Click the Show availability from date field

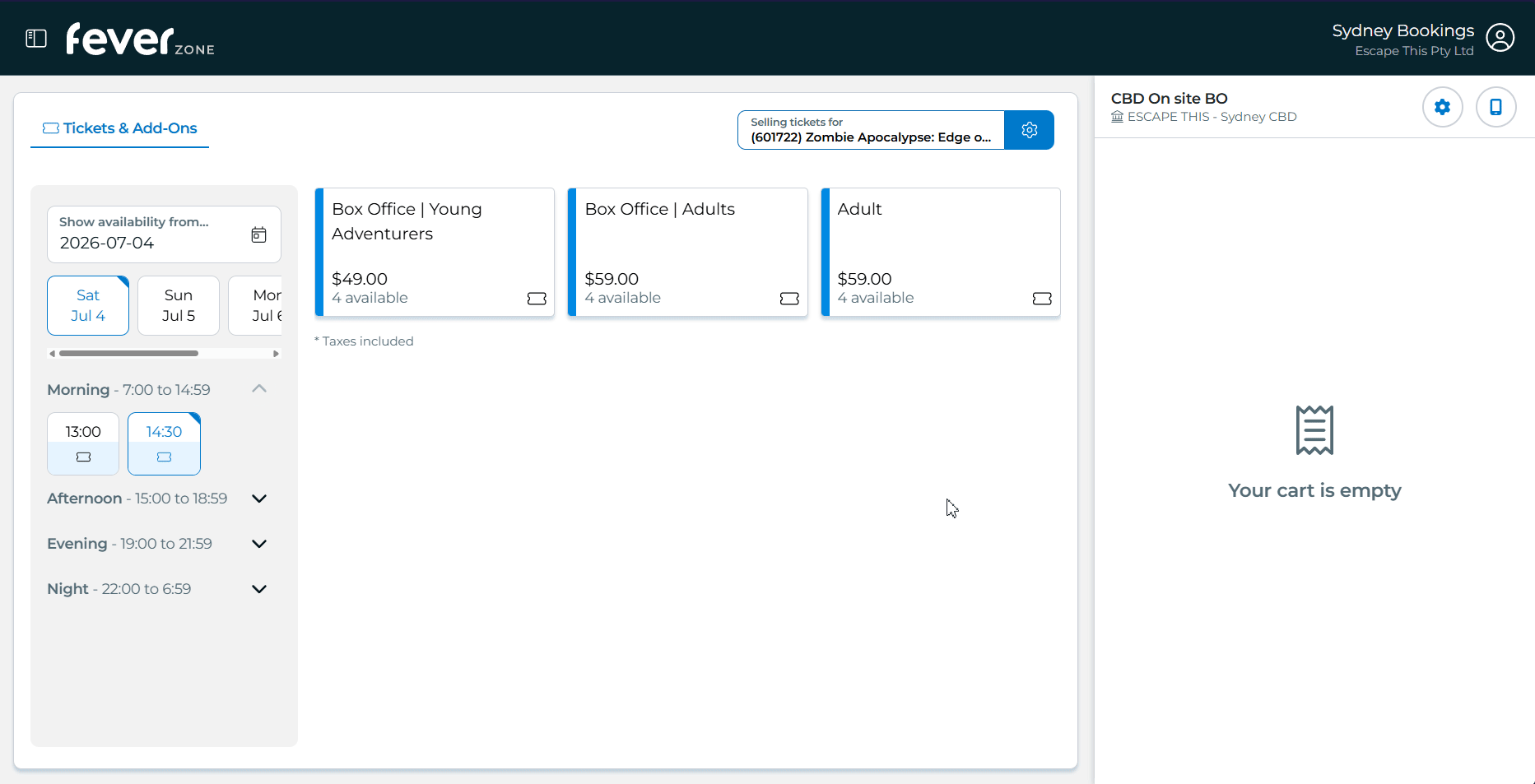(164, 234)
